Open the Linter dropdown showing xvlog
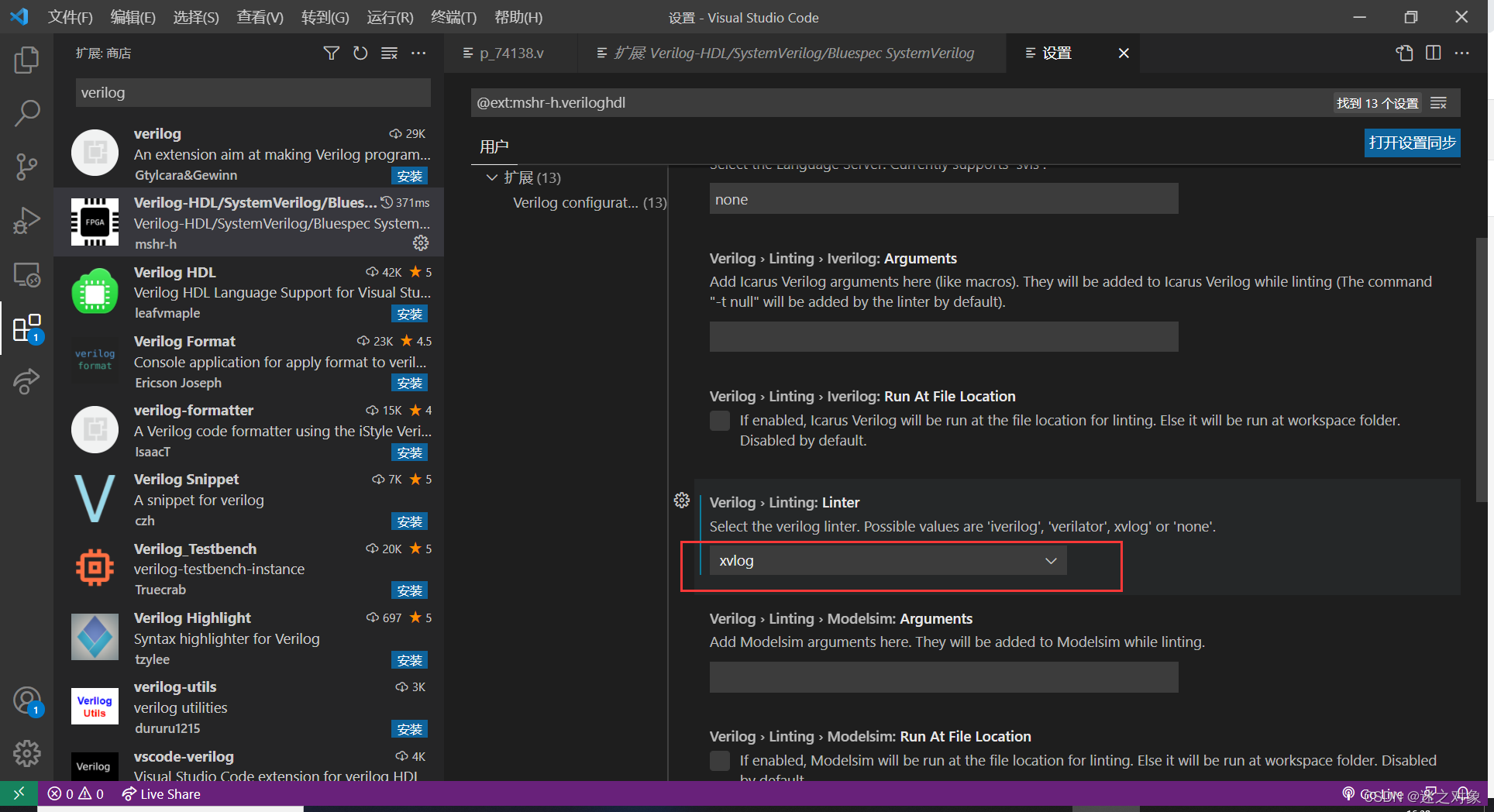 [888, 560]
